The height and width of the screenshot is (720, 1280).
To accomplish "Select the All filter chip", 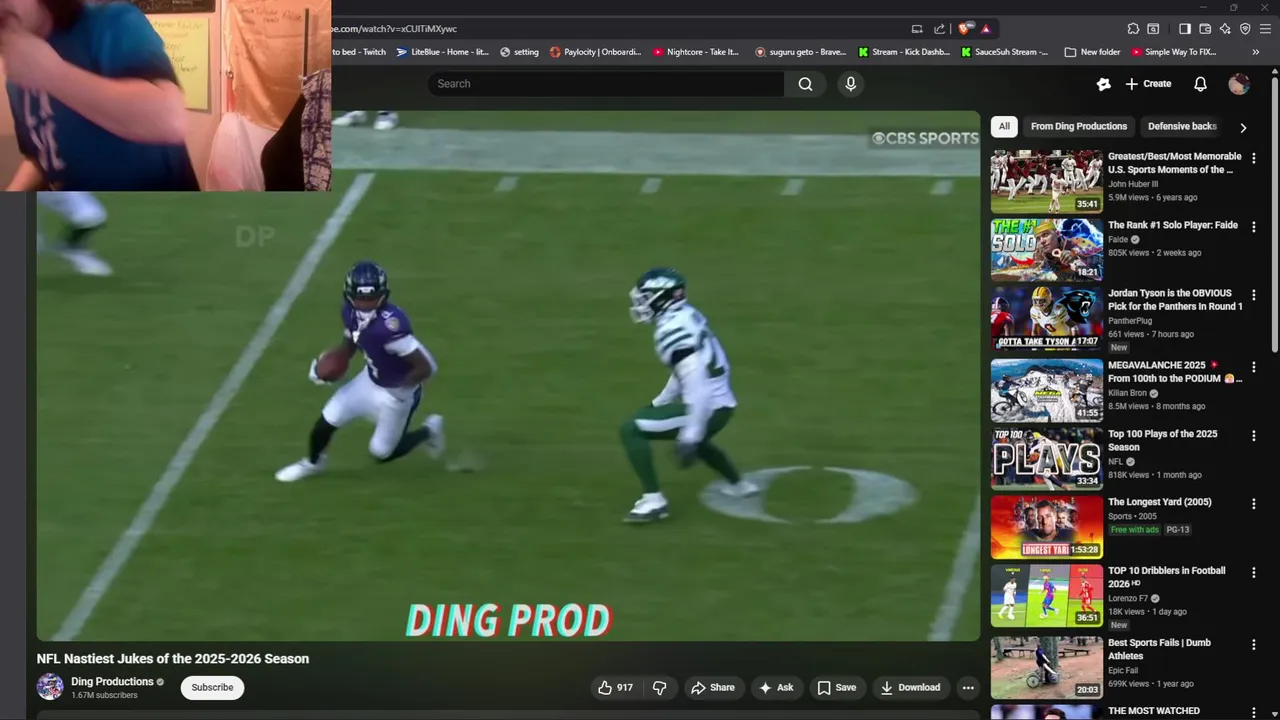I will point(1004,126).
